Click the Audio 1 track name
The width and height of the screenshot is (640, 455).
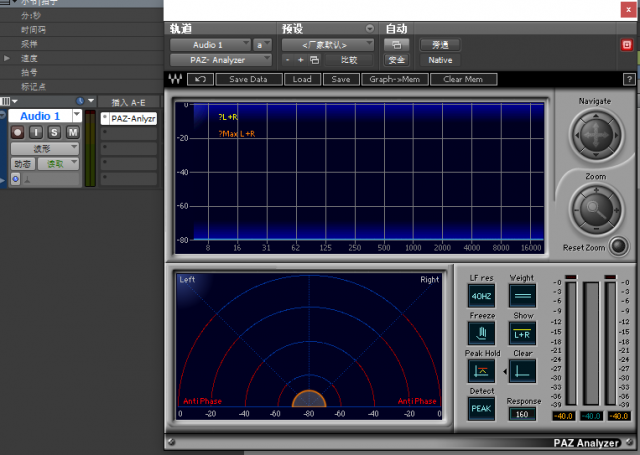40,116
